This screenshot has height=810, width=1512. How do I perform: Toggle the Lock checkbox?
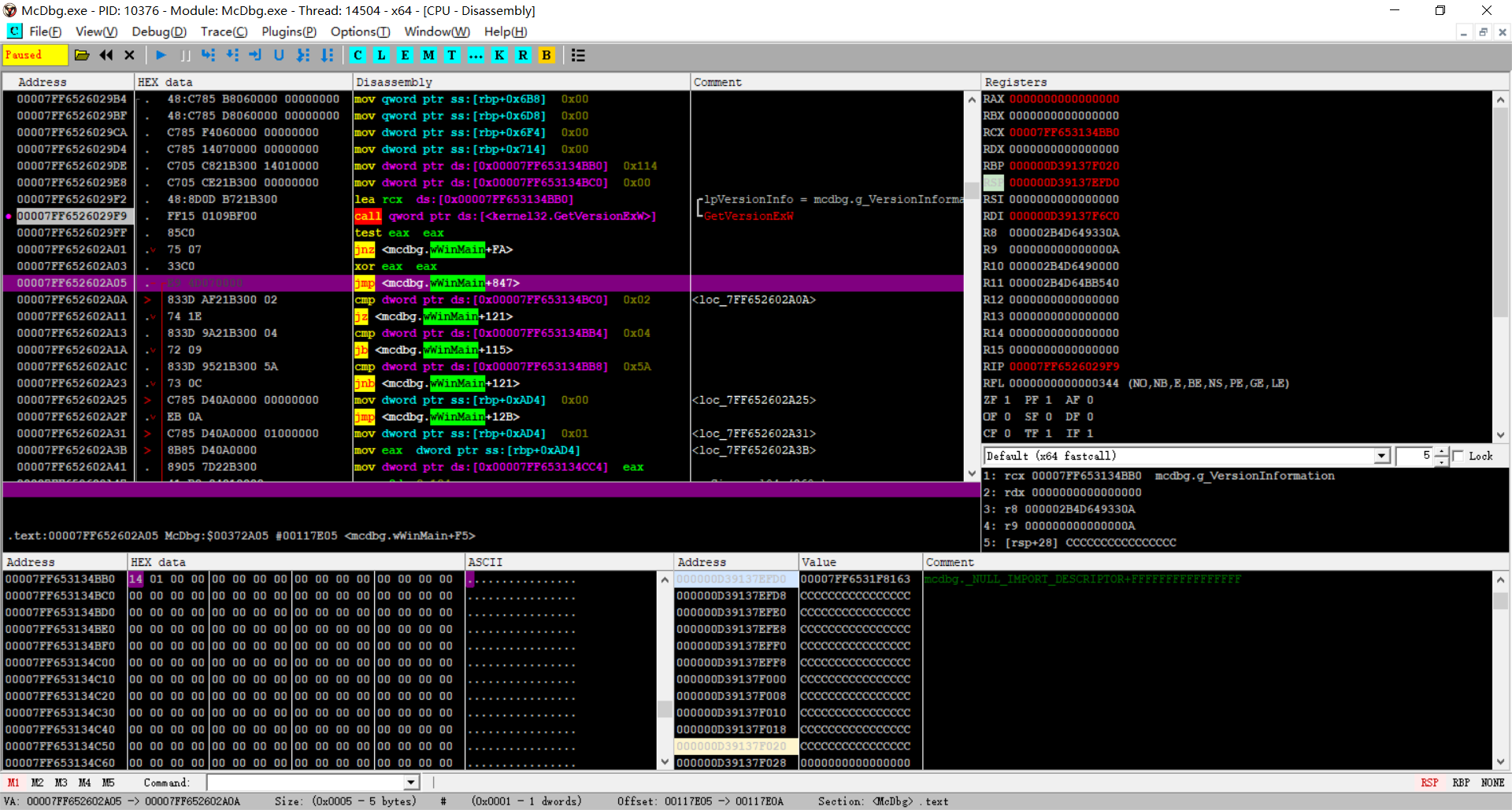pos(1458,456)
